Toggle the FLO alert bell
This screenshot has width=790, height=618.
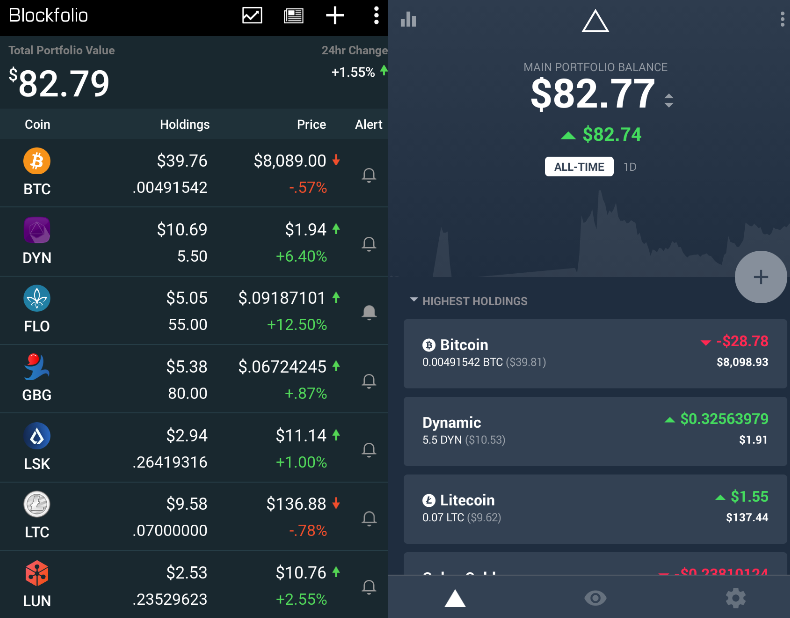point(369,312)
